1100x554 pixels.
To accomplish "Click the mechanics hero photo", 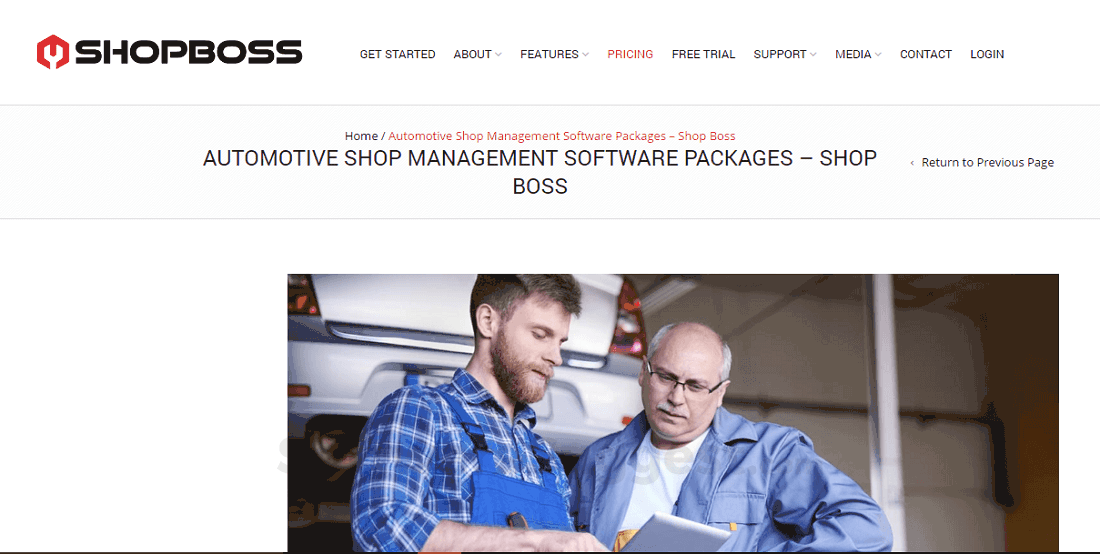I will (x=673, y=412).
